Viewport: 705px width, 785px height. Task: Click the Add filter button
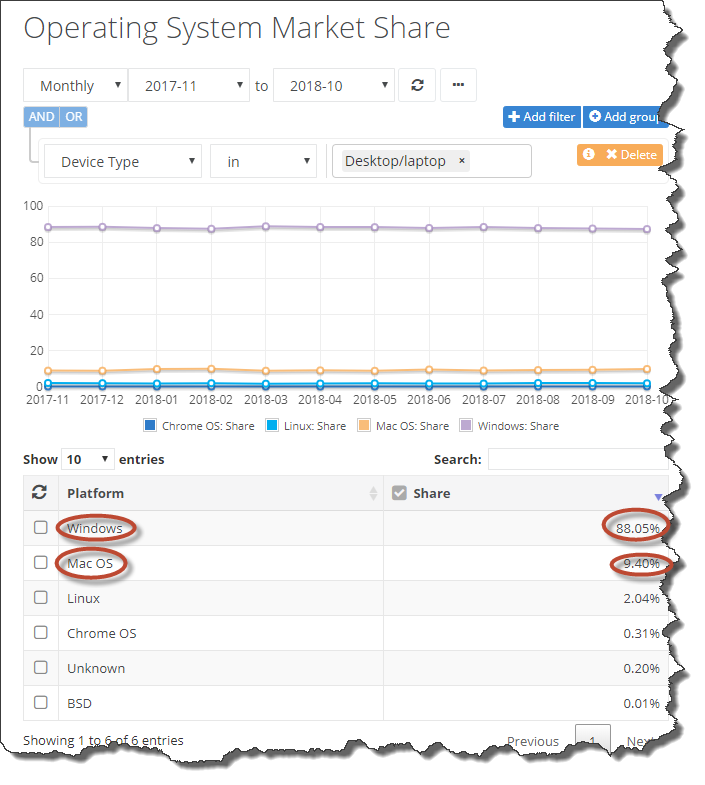click(x=542, y=117)
